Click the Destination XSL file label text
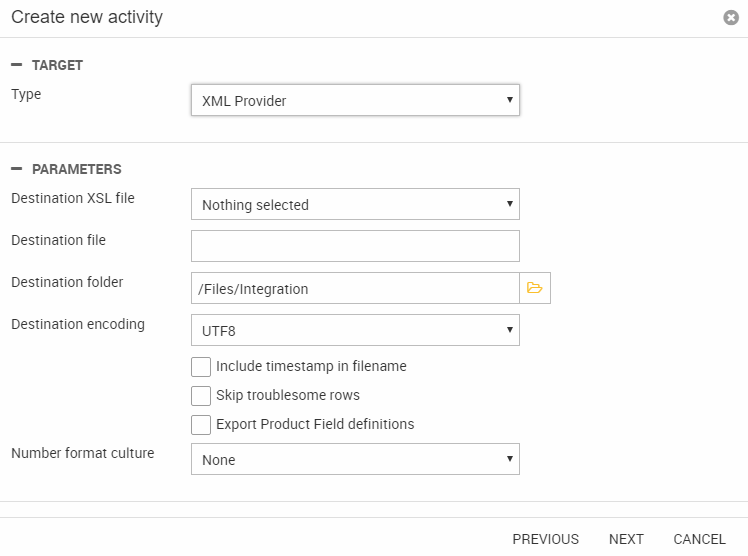Viewport: 748px width, 556px height. point(72,198)
